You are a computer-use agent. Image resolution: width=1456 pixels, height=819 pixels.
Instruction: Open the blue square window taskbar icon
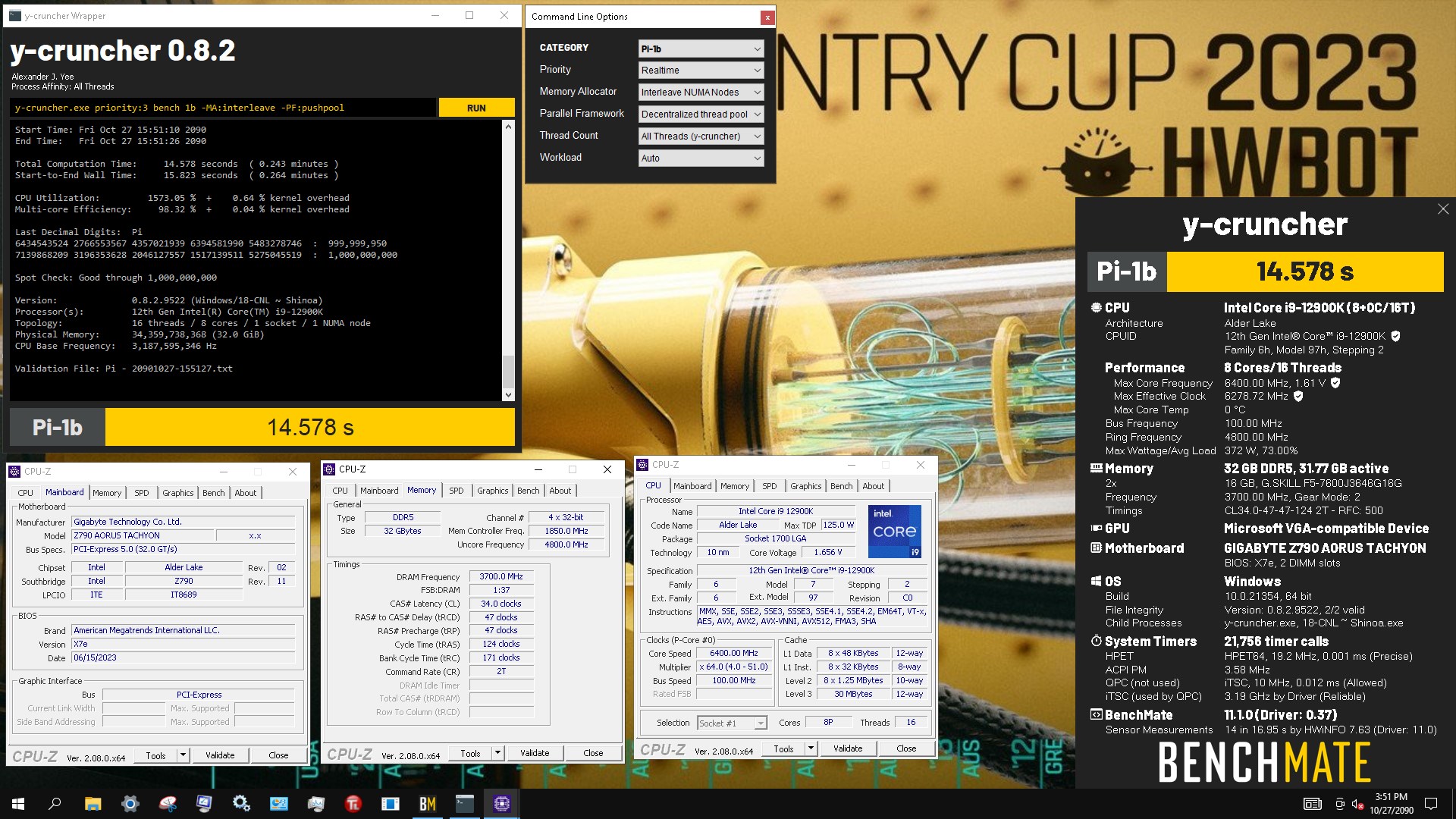click(390, 804)
